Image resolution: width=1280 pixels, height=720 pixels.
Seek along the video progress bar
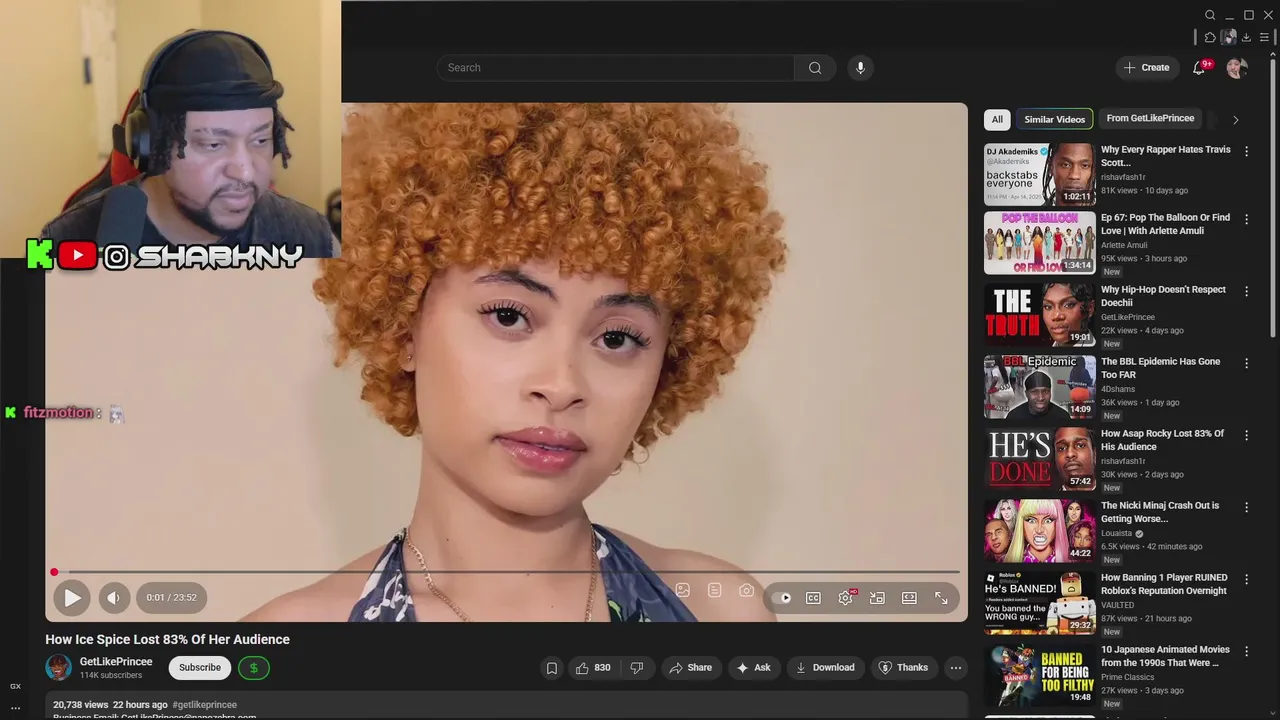coord(506,572)
